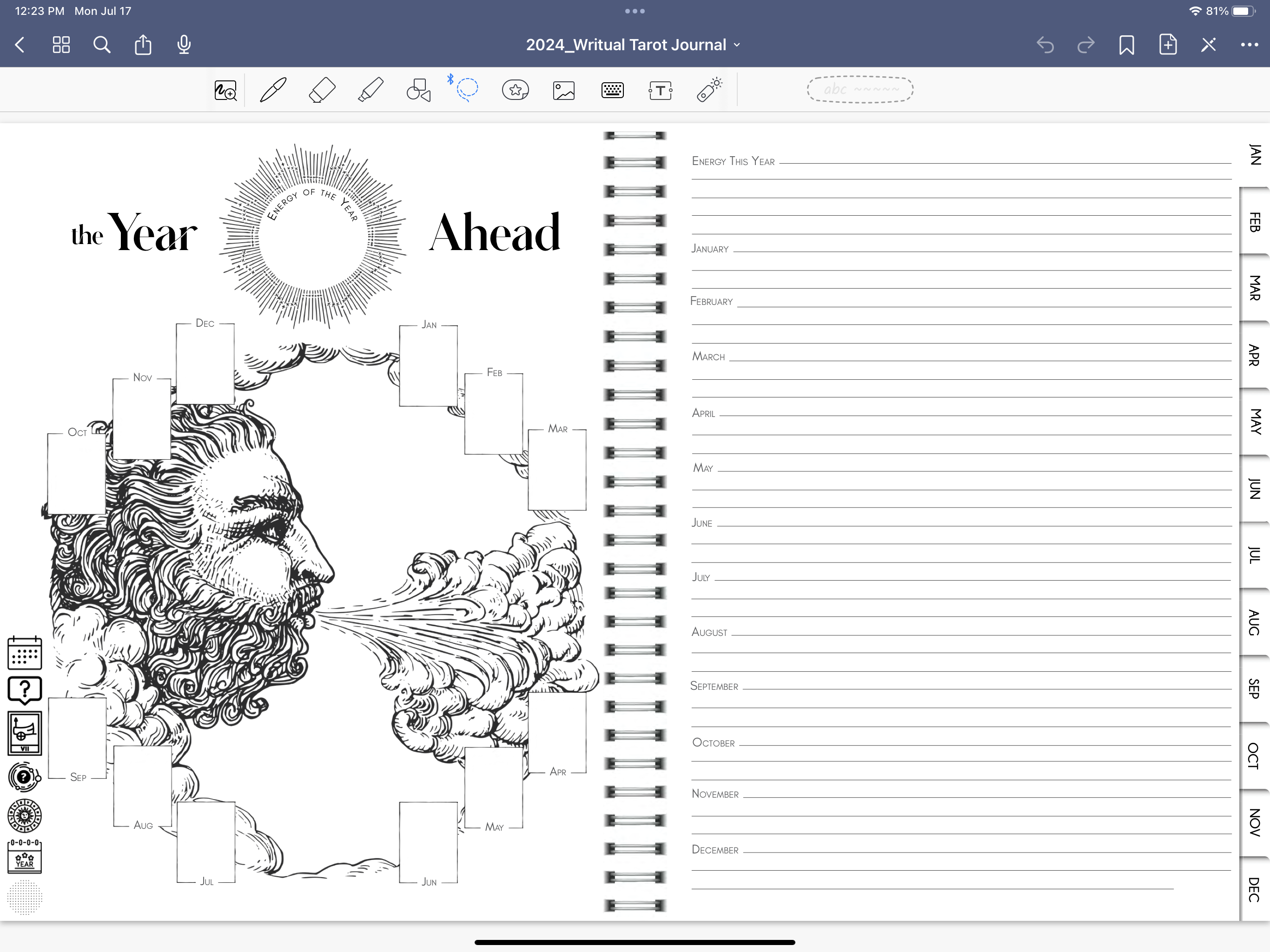Viewport: 1270px width, 952px height.
Task: Go to the OCT side tab
Action: 1255,756
